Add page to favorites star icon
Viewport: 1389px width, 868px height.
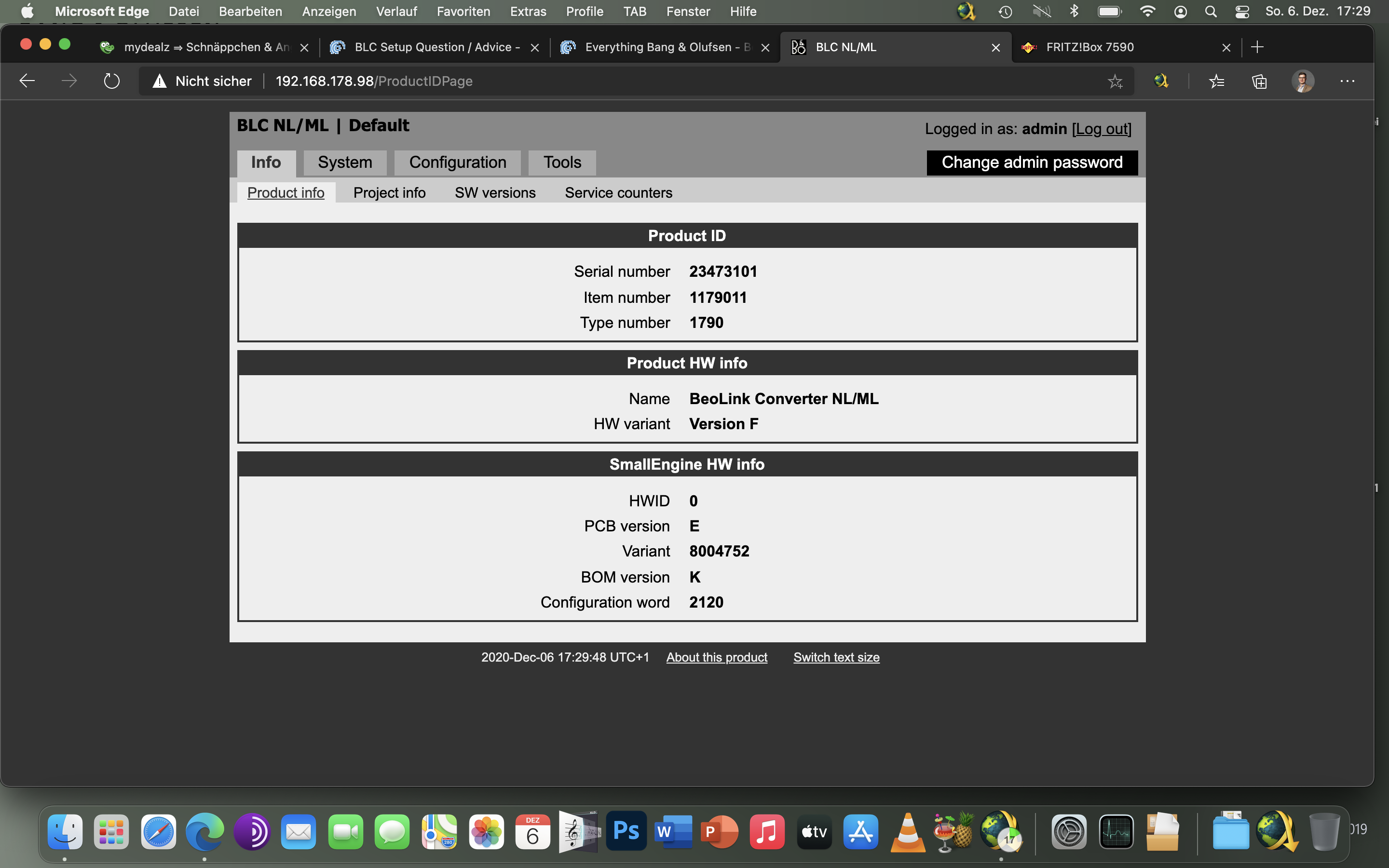click(x=1115, y=81)
